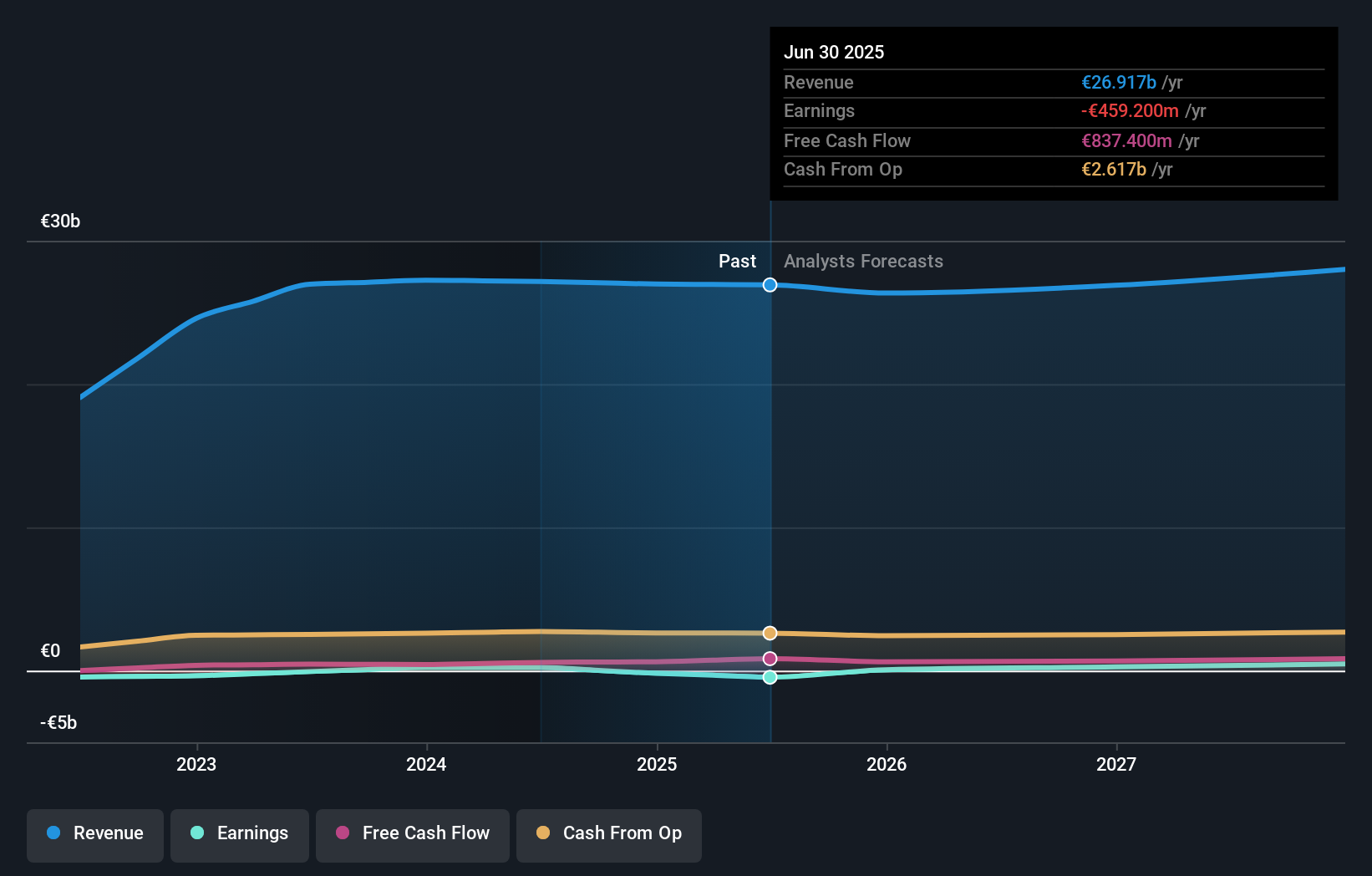Select the Revenue data point marker

click(x=770, y=285)
